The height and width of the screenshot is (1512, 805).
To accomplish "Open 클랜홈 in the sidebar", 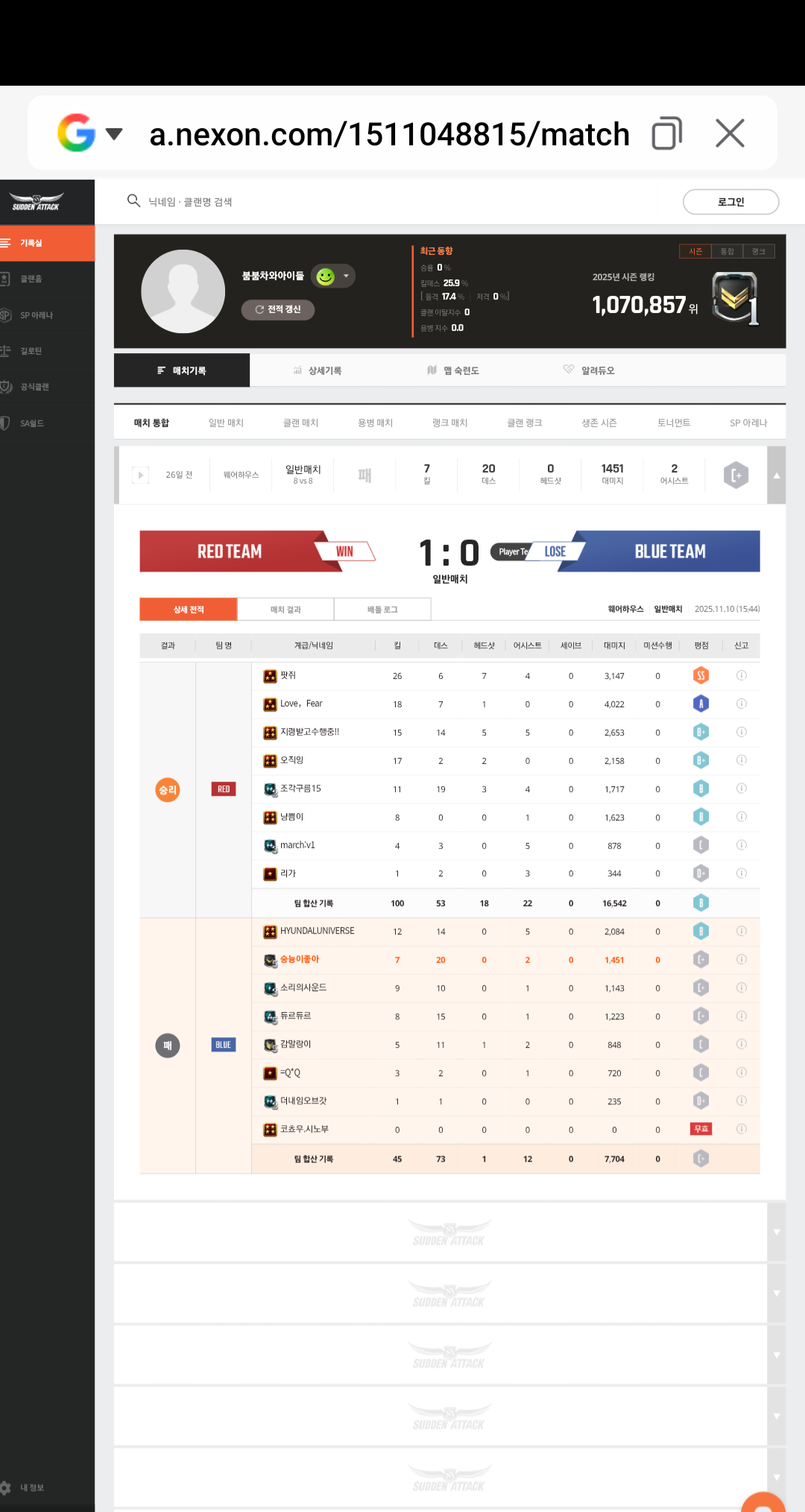I will (x=31, y=279).
